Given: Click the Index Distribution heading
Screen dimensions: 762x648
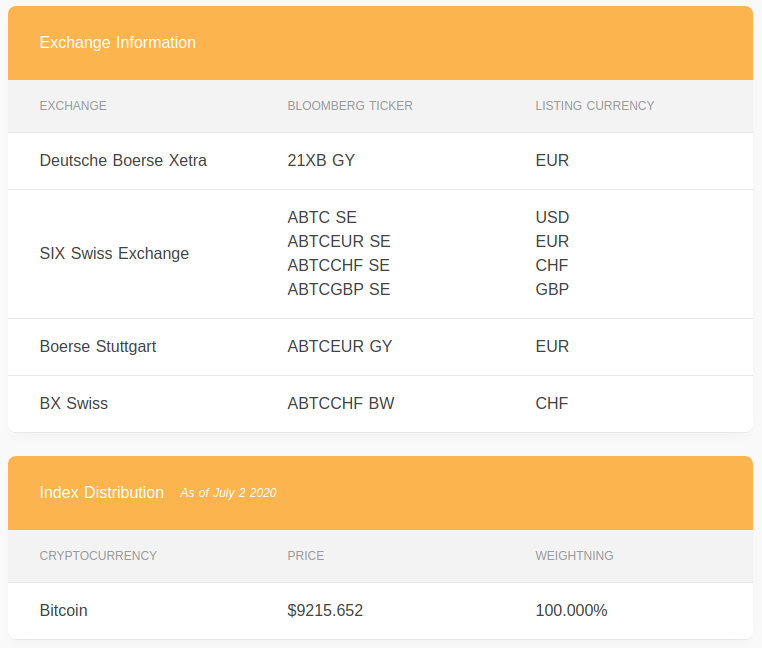Looking at the screenshot, I should [102, 492].
